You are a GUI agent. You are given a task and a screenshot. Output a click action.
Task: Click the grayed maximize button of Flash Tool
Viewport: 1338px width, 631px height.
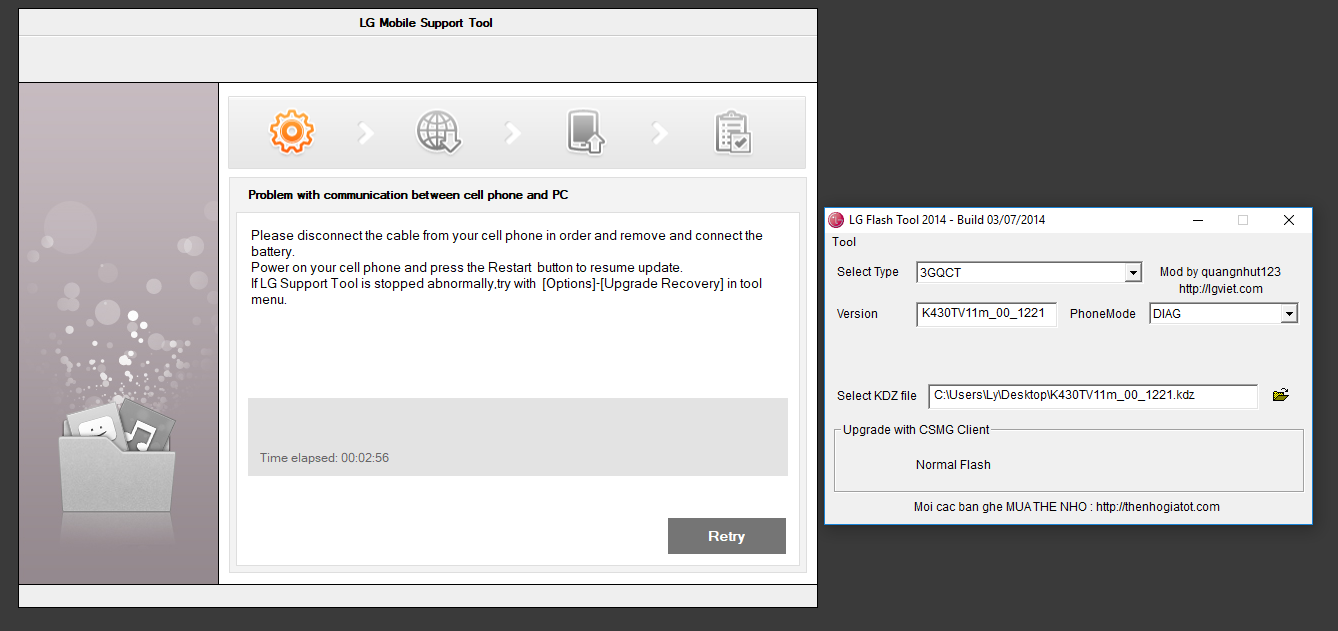(1243, 220)
